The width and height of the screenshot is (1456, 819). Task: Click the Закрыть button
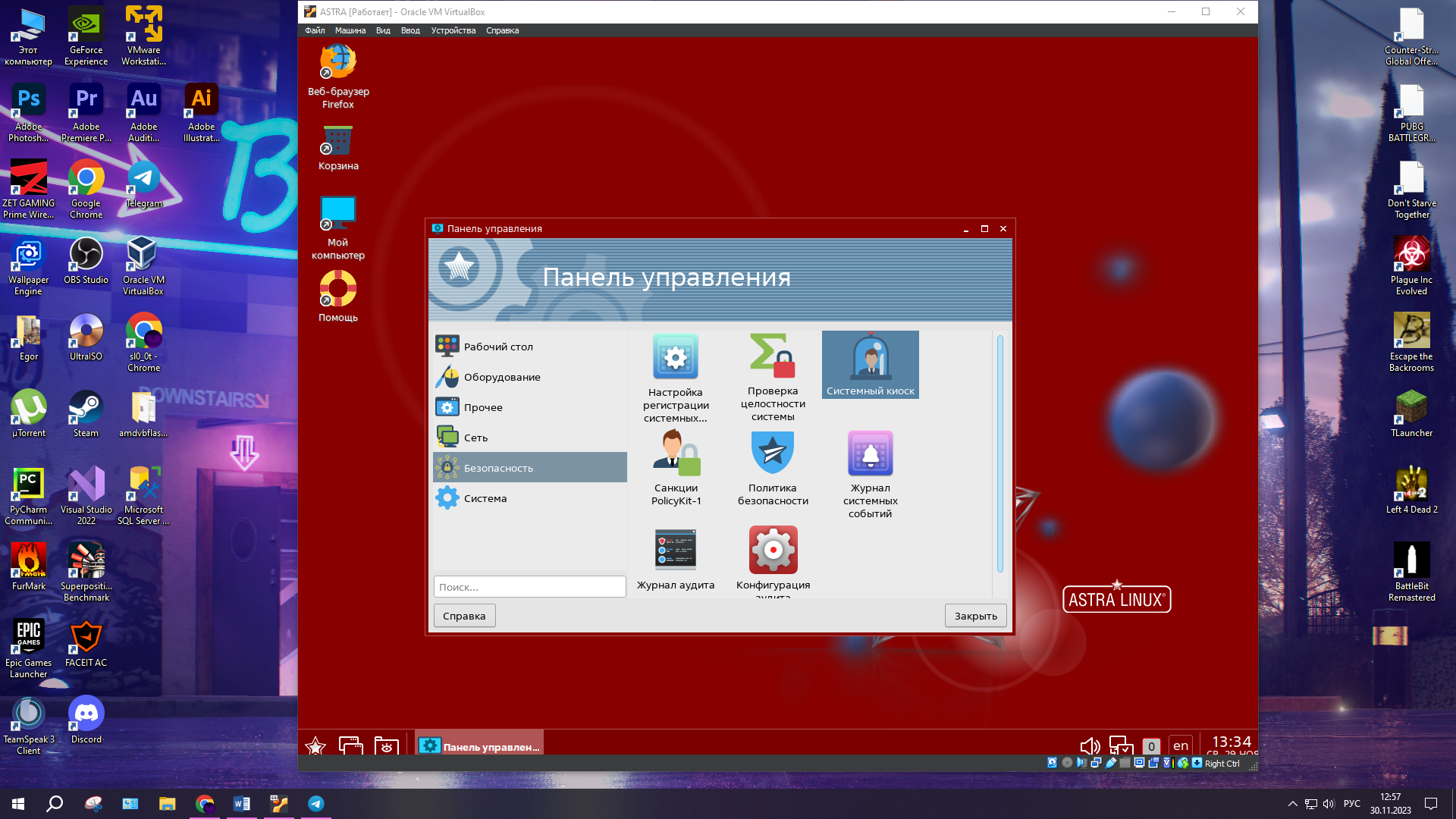point(975,616)
